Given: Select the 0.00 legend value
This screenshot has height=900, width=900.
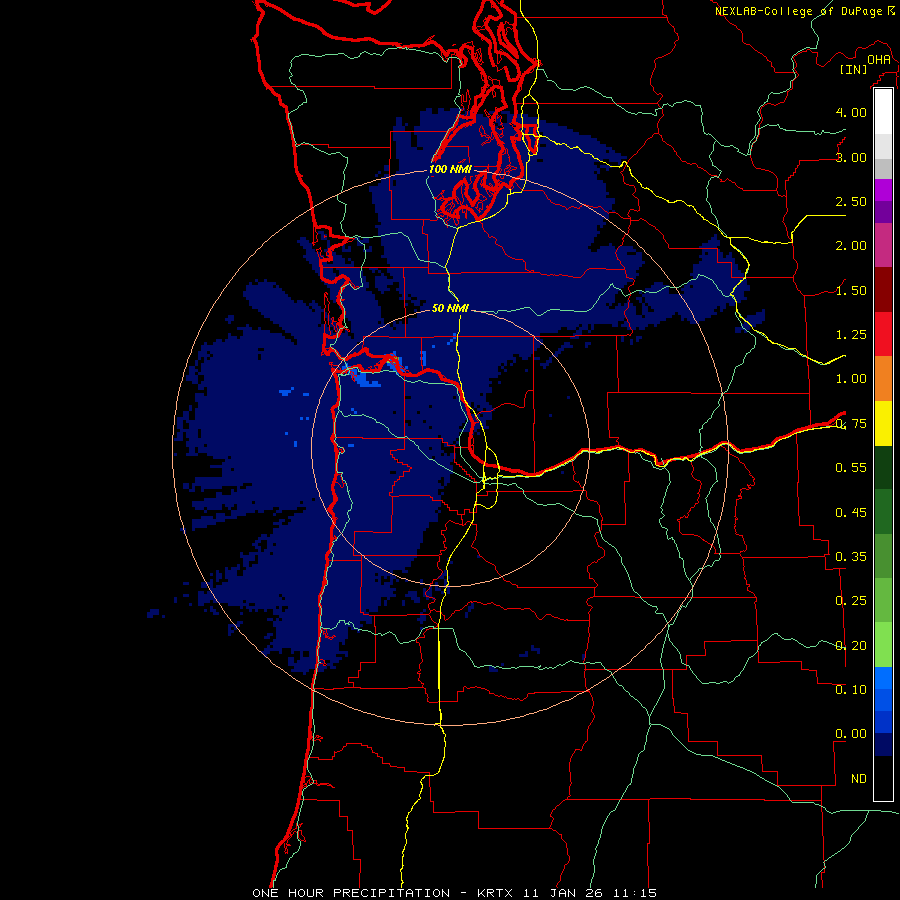Looking at the screenshot, I should tap(851, 734).
